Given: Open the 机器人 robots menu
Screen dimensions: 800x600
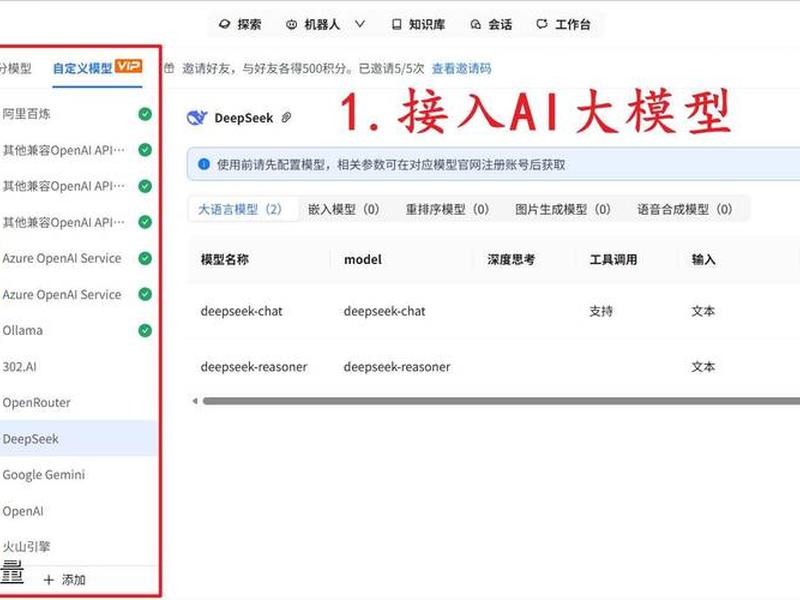Looking at the screenshot, I should [x=314, y=24].
